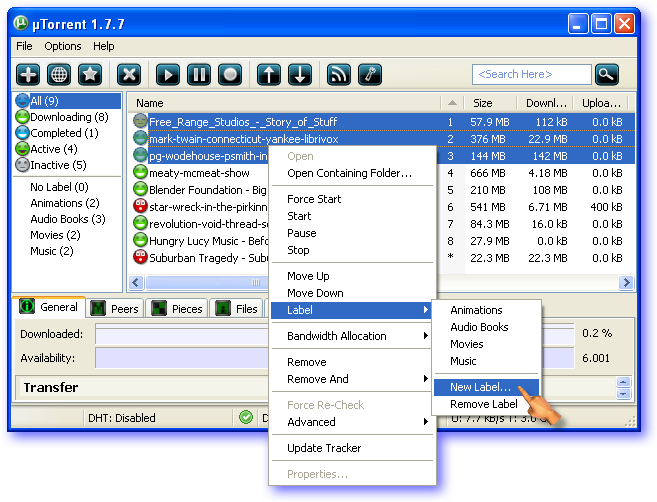Click the Add Torrent plus icon
The height and width of the screenshot is (502, 657).
pyautogui.click(x=28, y=74)
